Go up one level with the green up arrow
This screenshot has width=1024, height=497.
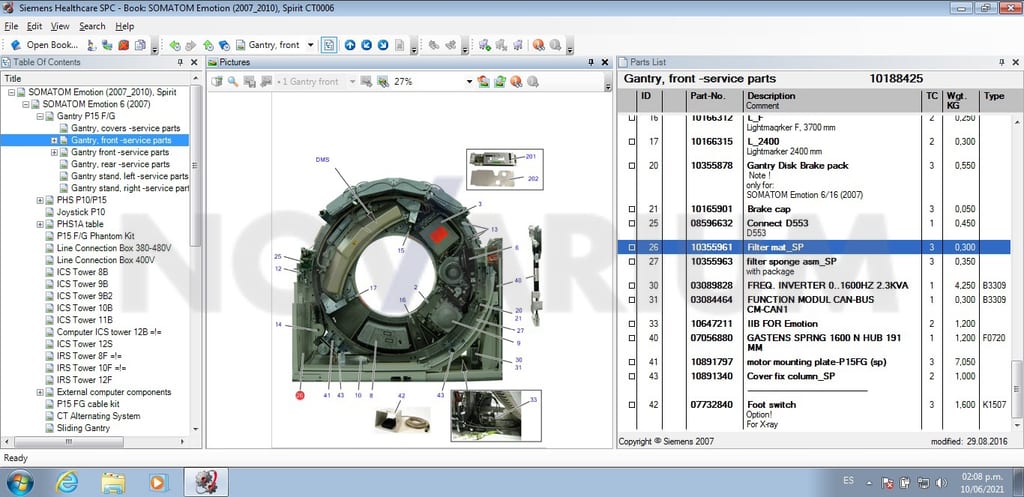[x=208, y=45]
